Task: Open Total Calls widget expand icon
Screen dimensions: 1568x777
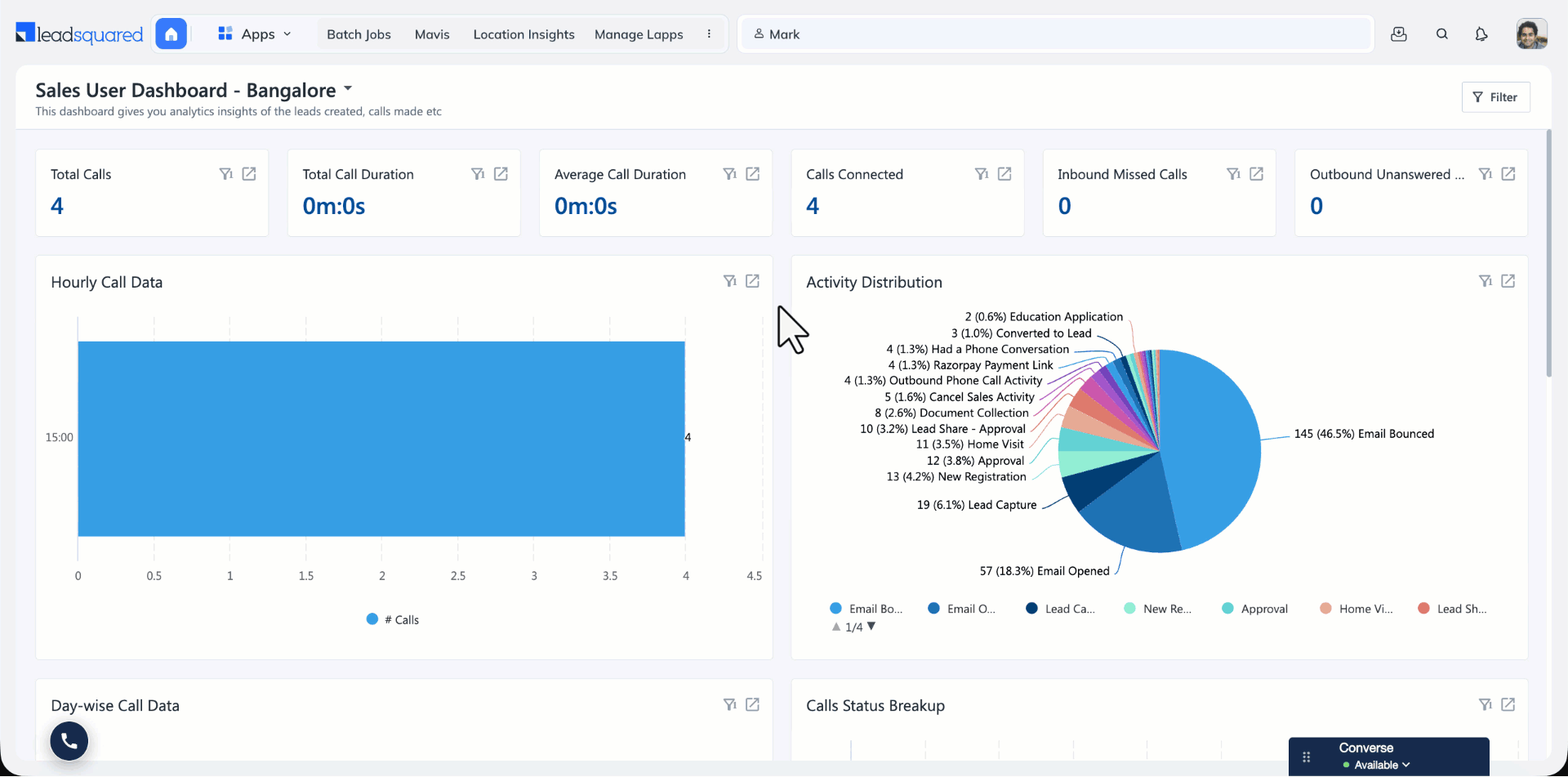Action: tap(249, 174)
